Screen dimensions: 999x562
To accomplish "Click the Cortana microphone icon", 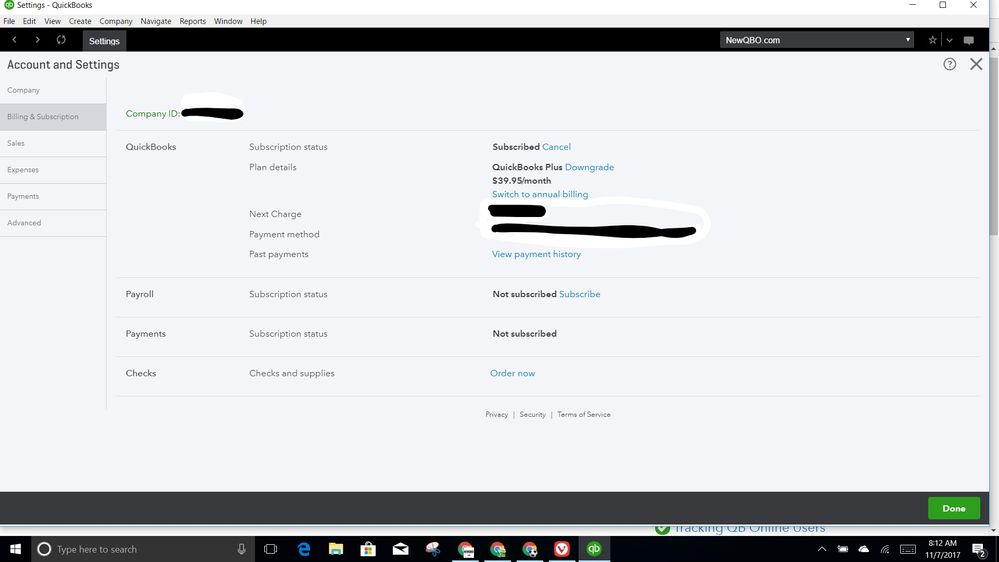I will [x=241, y=549].
